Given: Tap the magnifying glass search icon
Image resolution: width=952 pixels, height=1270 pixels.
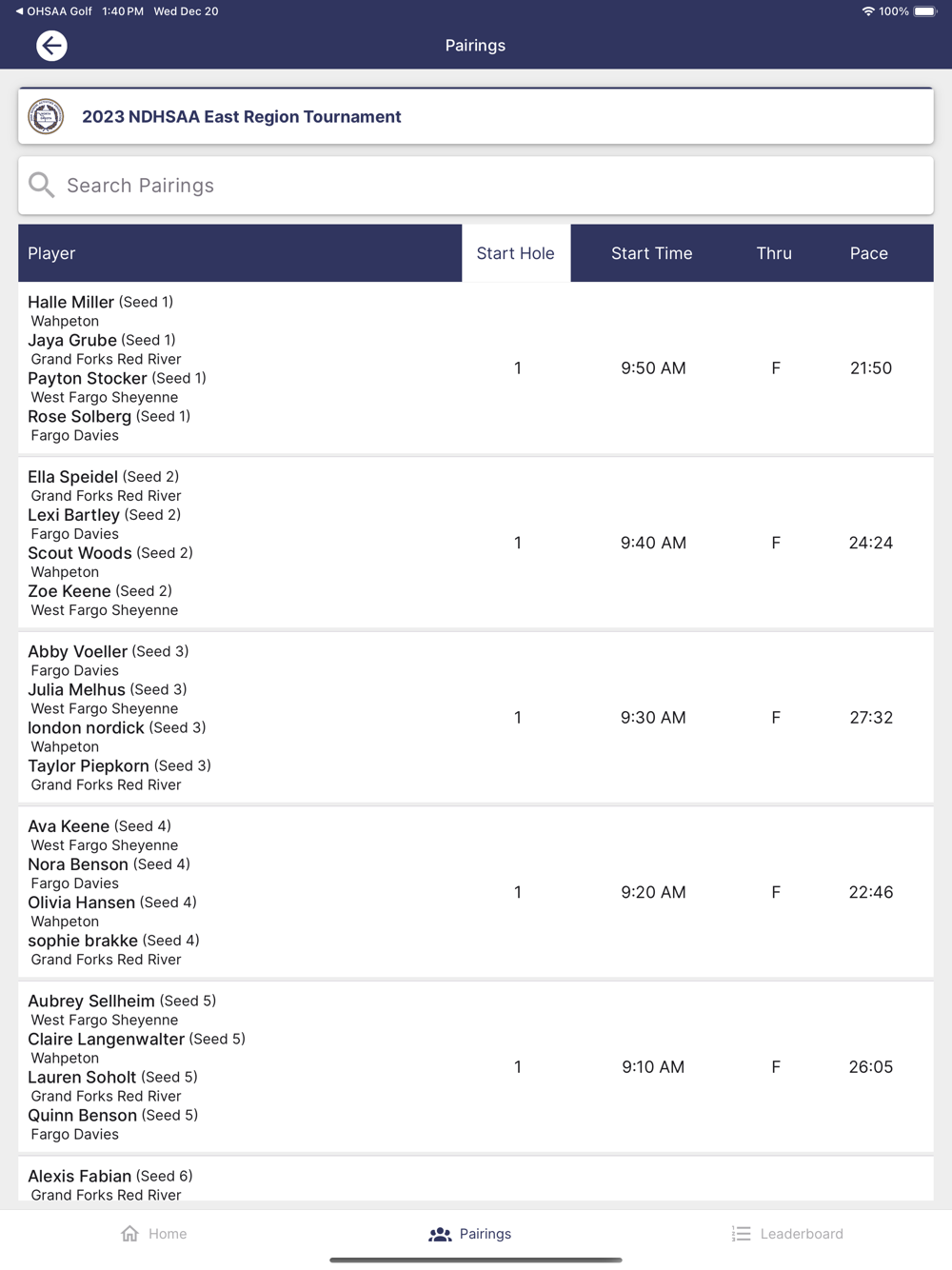Looking at the screenshot, I should point(42,186).
